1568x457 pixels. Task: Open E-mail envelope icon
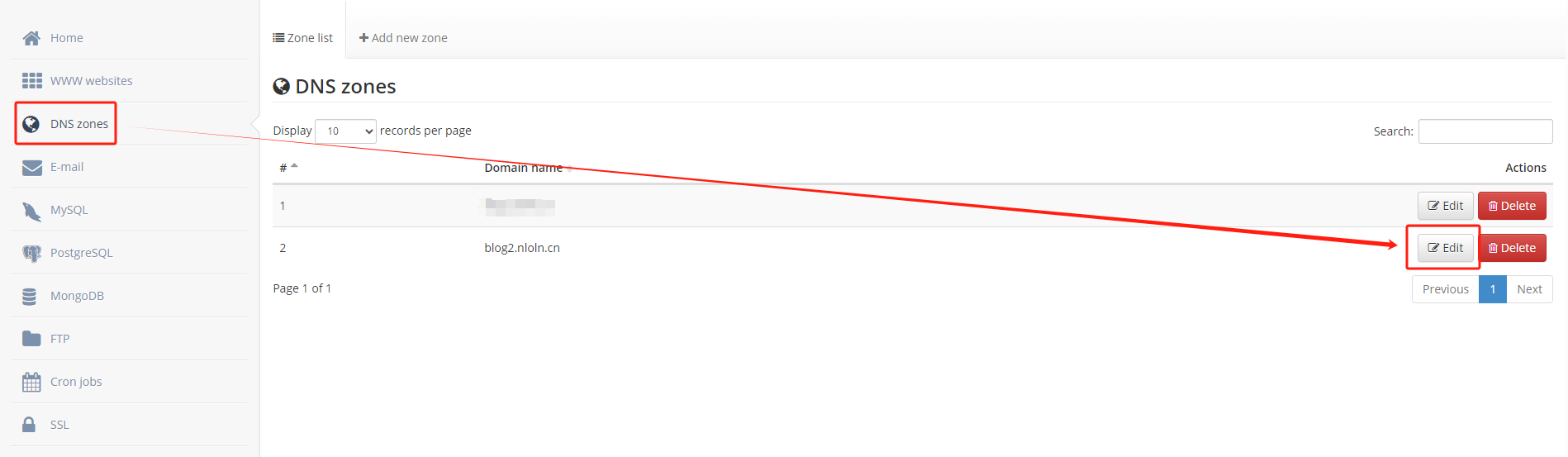(x=31, y=168)
